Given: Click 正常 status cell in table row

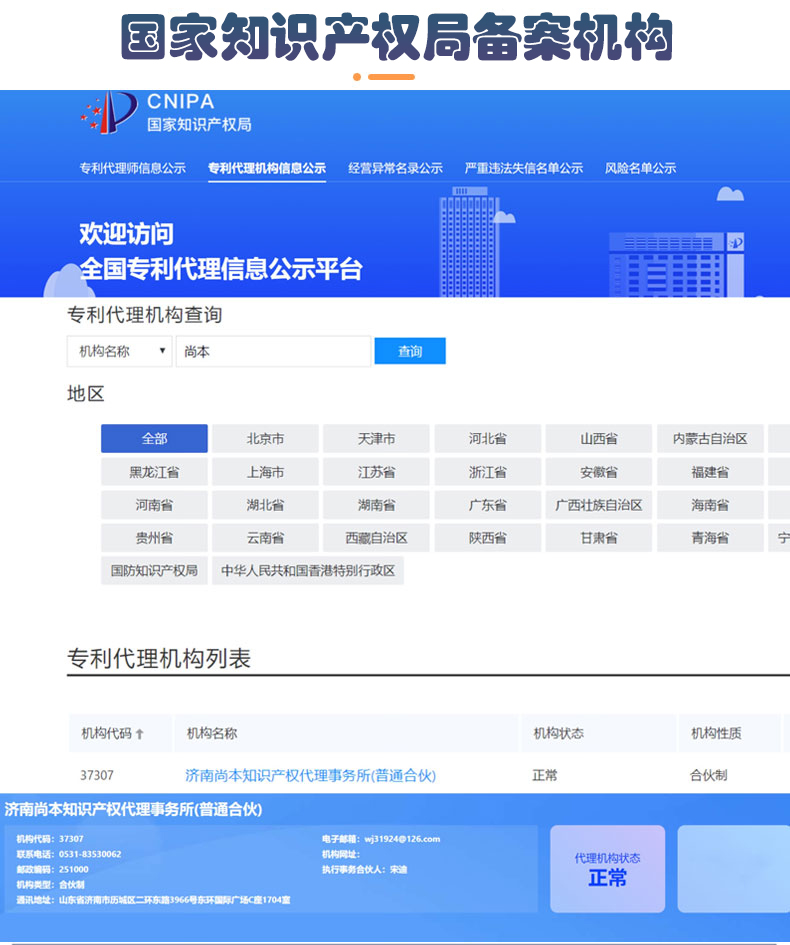Looking at the screenshot, I should (545, 776).
